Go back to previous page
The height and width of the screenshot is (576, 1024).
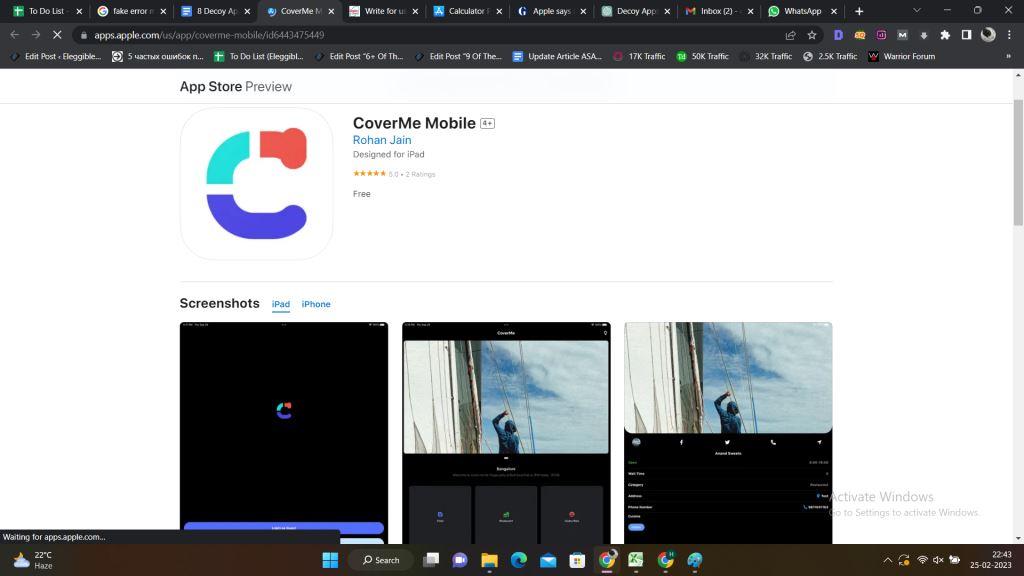coord(14,35)
